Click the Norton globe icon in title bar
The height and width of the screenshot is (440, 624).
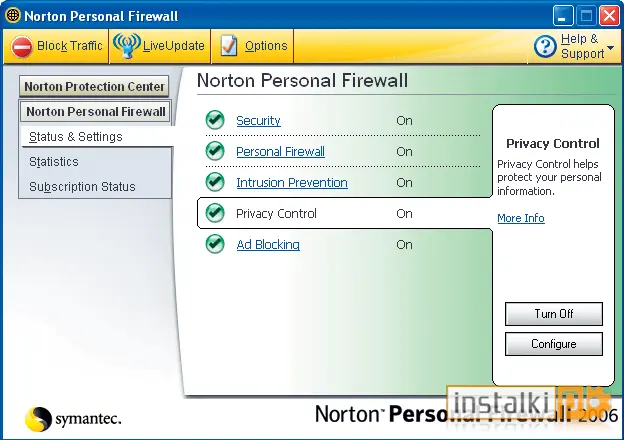(x=13, y=16)
